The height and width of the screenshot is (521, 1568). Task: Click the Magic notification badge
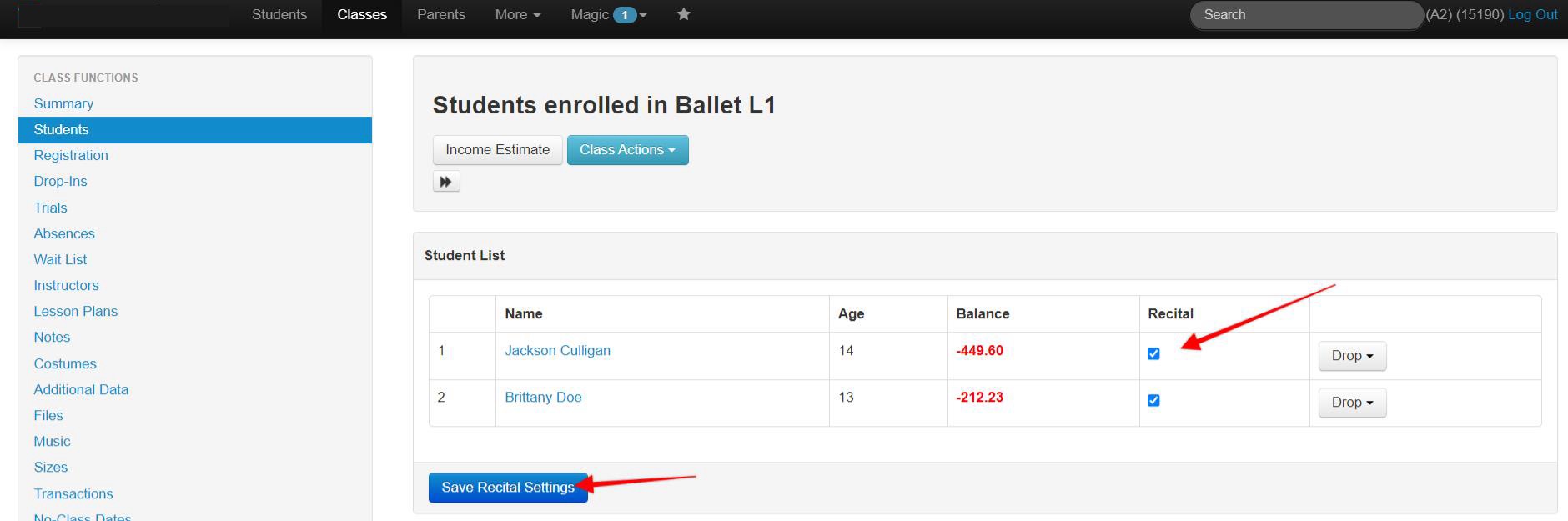[x=624, y=15]
